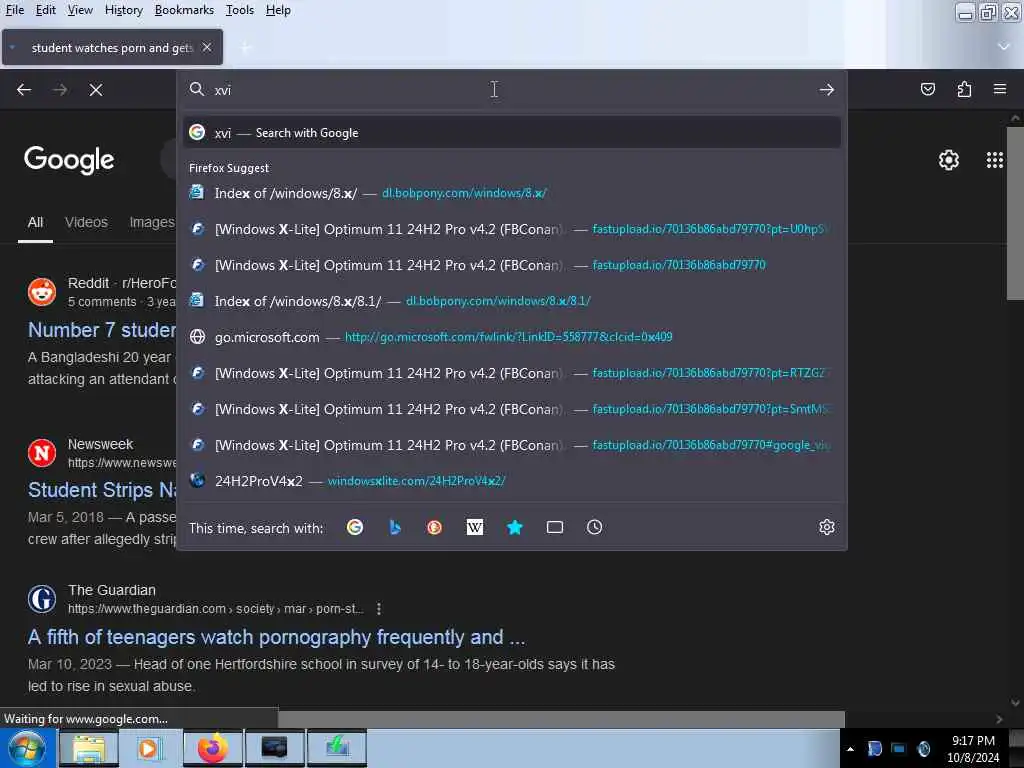The height and width of the screenshot is (768, 1024).
Task: Open the File menu
Action: click(14, 10)
